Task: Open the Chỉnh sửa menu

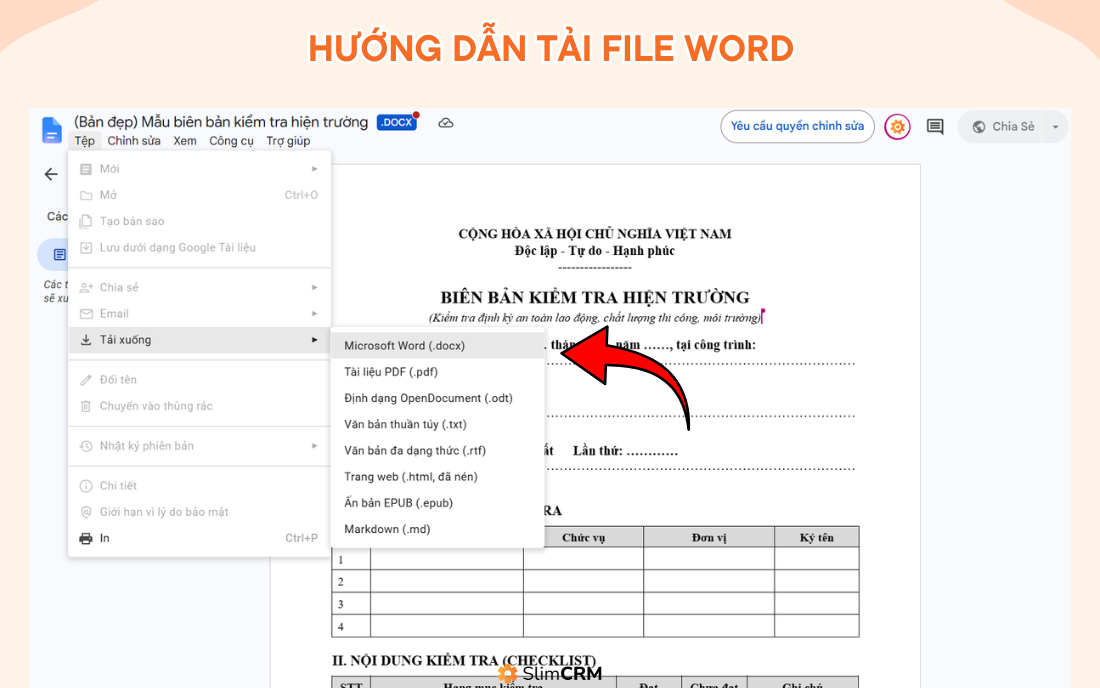Action: click(x=134, y=141)
